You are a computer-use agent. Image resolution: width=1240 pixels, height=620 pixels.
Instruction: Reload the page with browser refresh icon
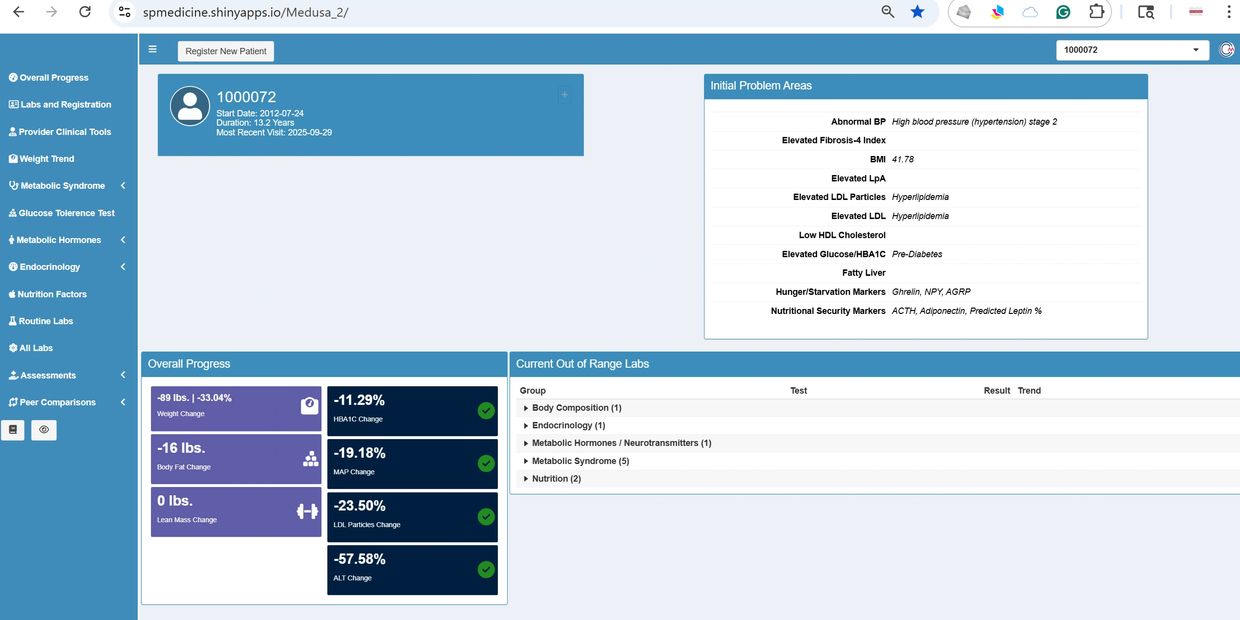click(x=85, y=12)
